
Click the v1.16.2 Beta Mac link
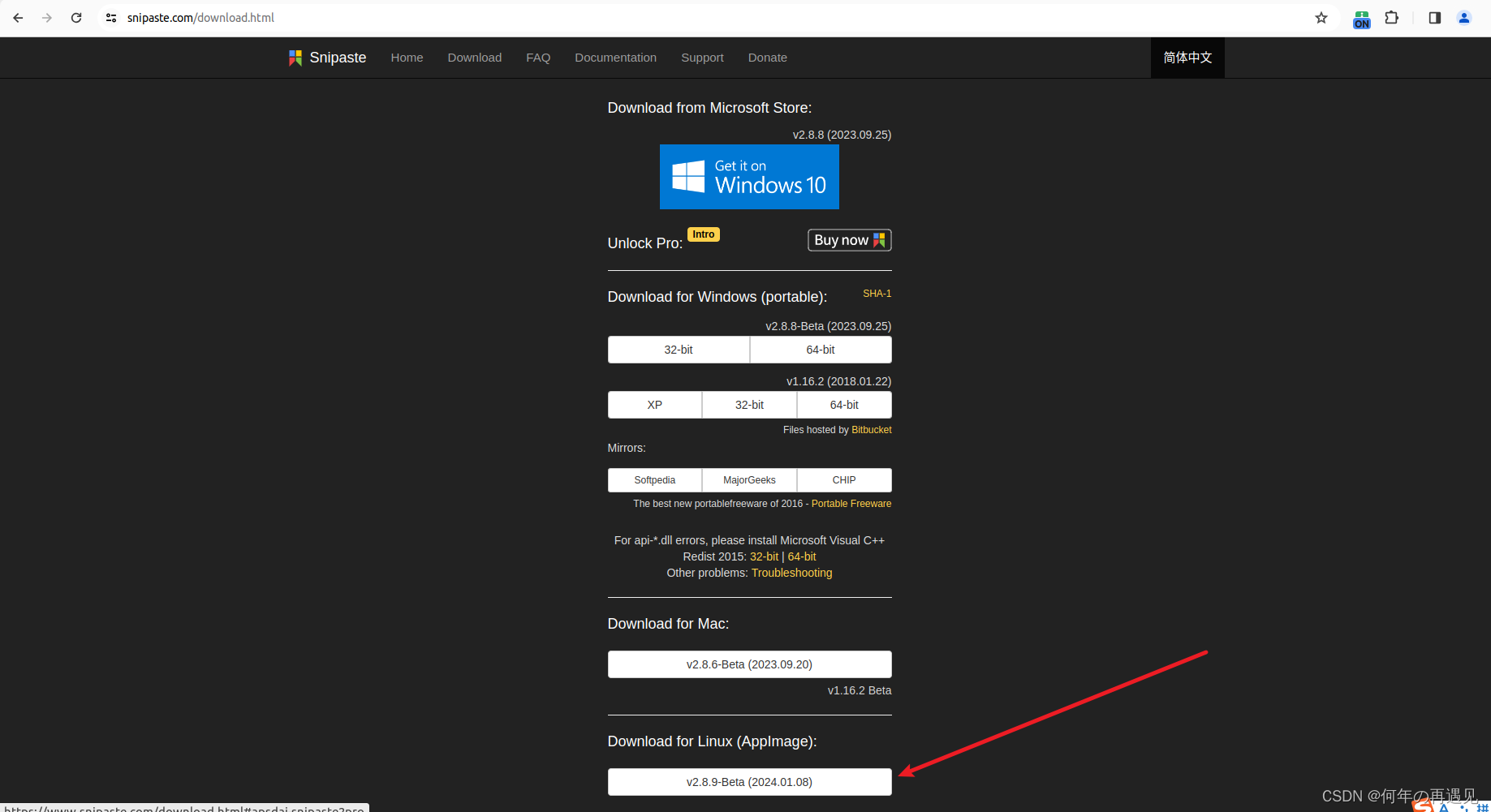[860, 690]
